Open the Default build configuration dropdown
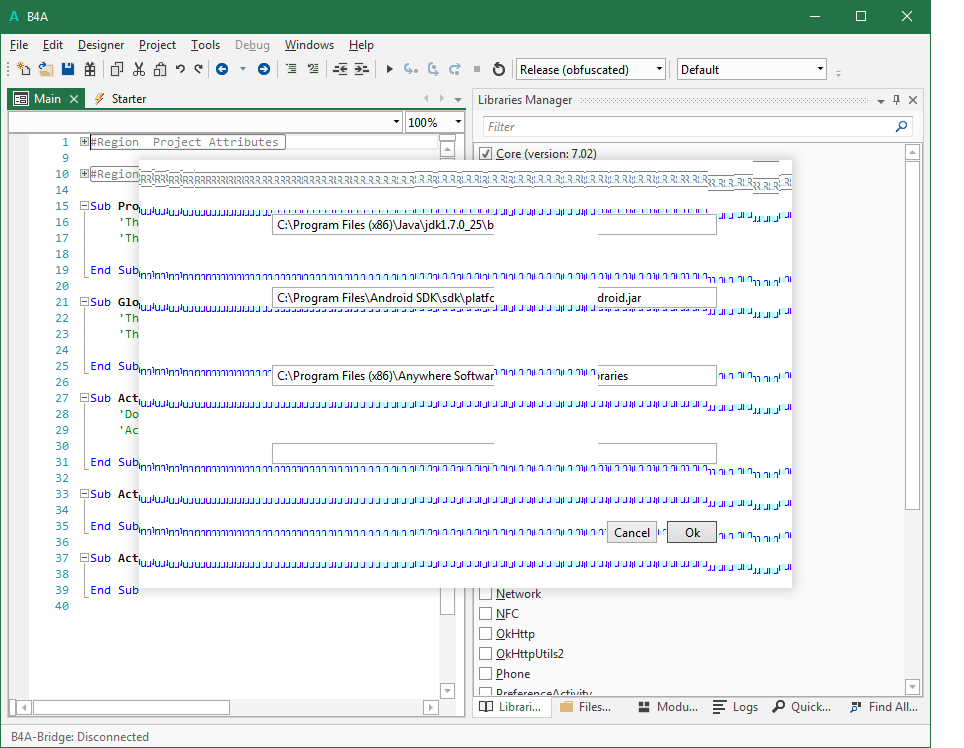This screenshot has width=964, height=748. [752, 69]
